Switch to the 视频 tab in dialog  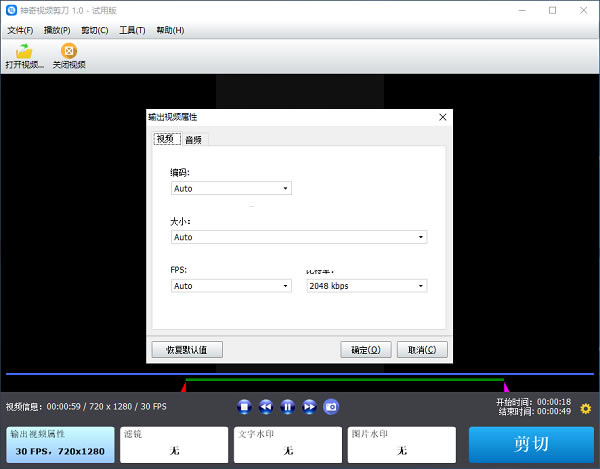click(166, 139)
